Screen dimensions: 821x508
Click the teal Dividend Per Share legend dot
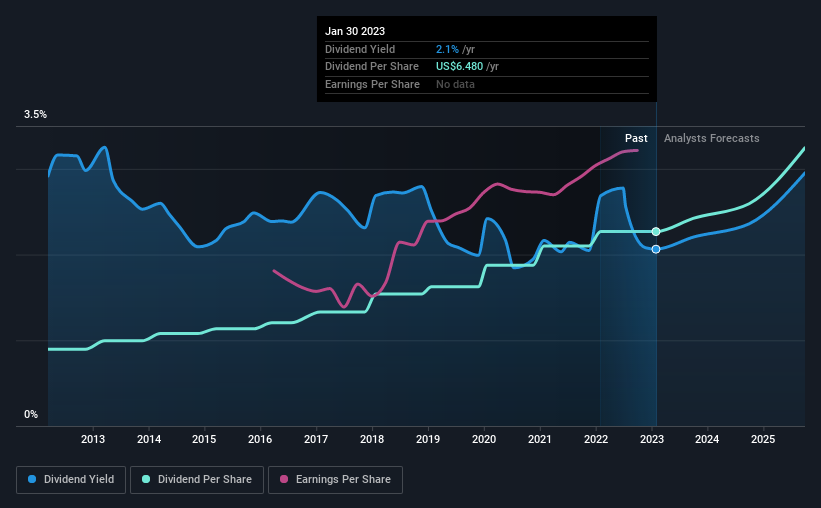[146, 479]
